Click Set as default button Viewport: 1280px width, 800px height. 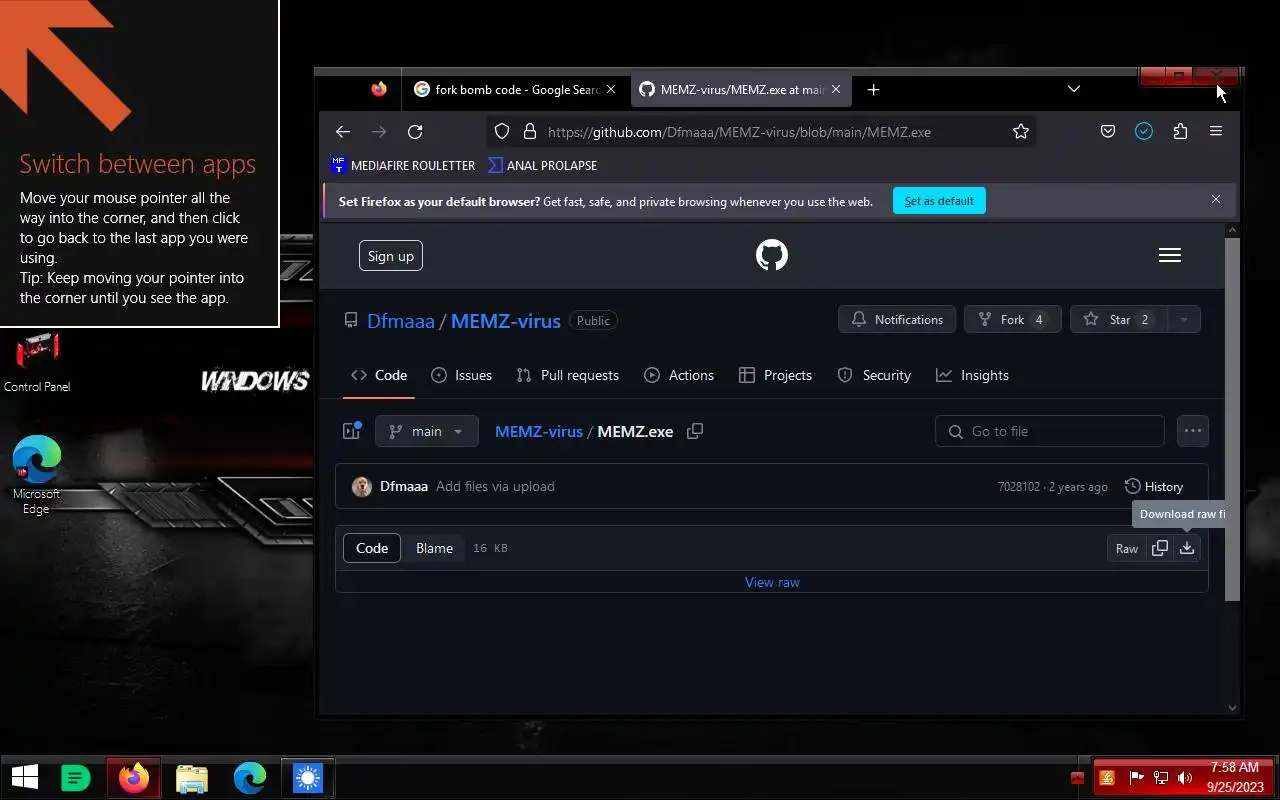tap(939, 200)
